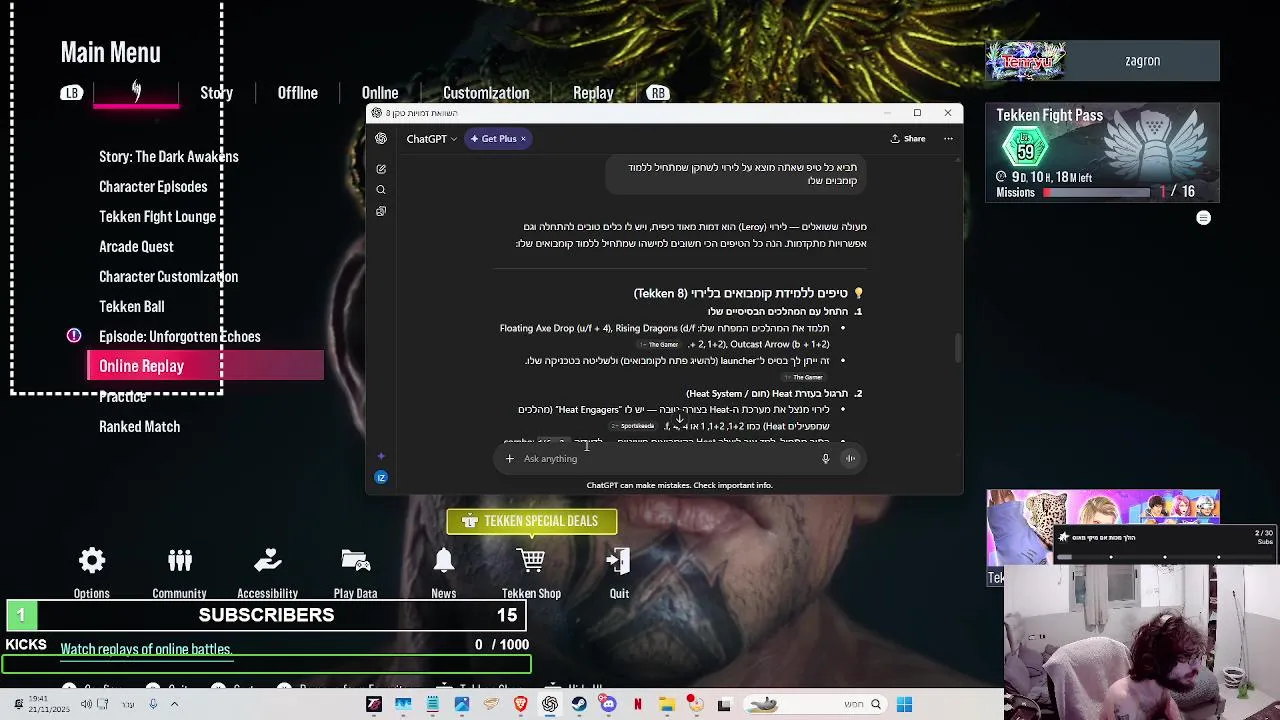Open Tekken Fight Lounge

(157, 217)
